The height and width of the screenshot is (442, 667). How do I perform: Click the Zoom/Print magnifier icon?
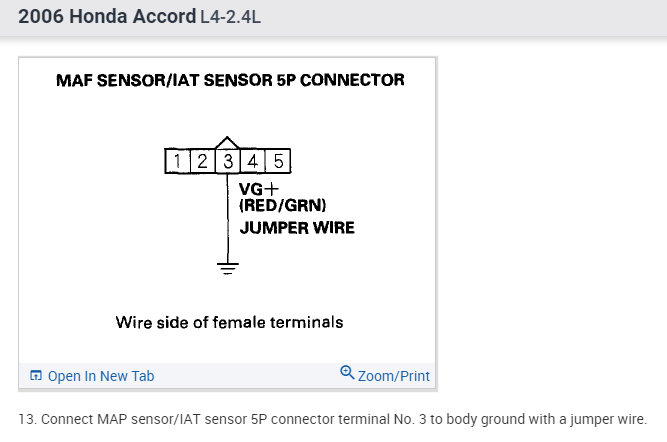[347, 372]
